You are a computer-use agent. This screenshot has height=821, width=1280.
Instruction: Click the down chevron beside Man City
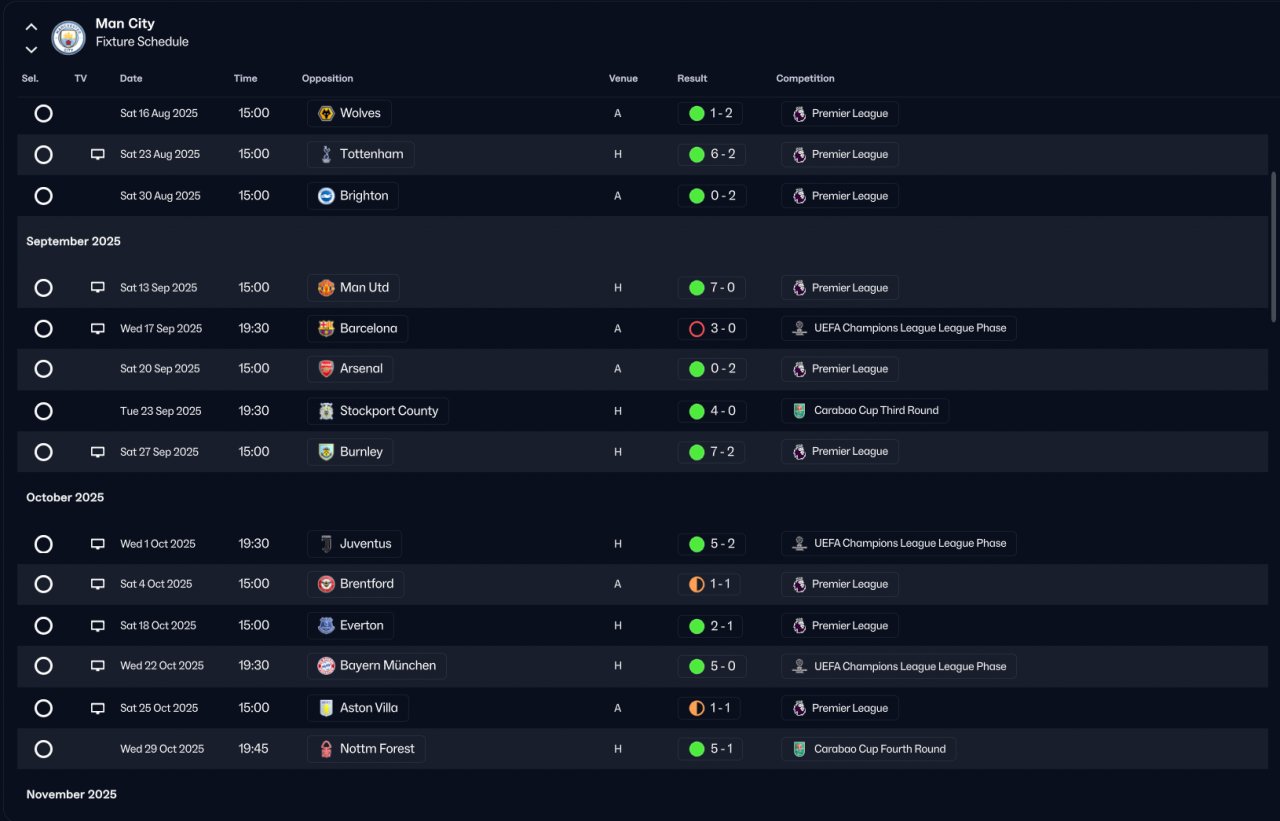pos(31,49)
